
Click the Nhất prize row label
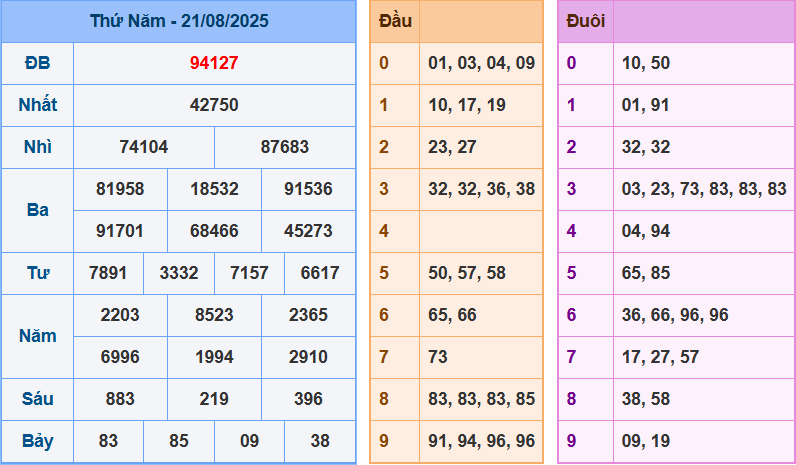pyautogui.click(x=37, y=105)
